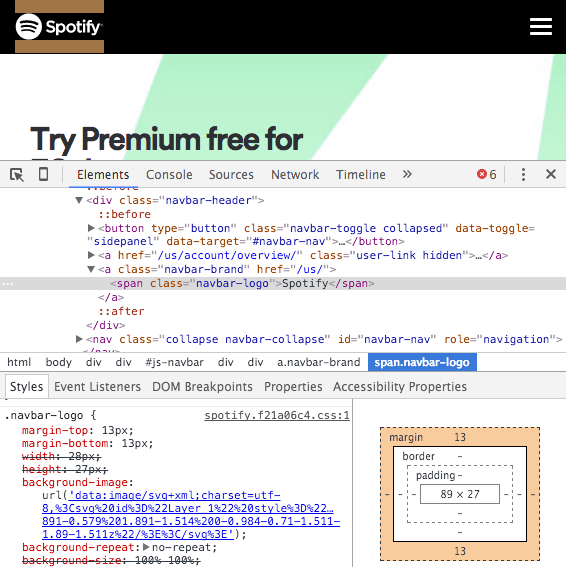Image resolution: width=566 pixels, height=567 pixels.
Task: Click the bottom margin value 13 in box model
Action: [x=460, y=551]
